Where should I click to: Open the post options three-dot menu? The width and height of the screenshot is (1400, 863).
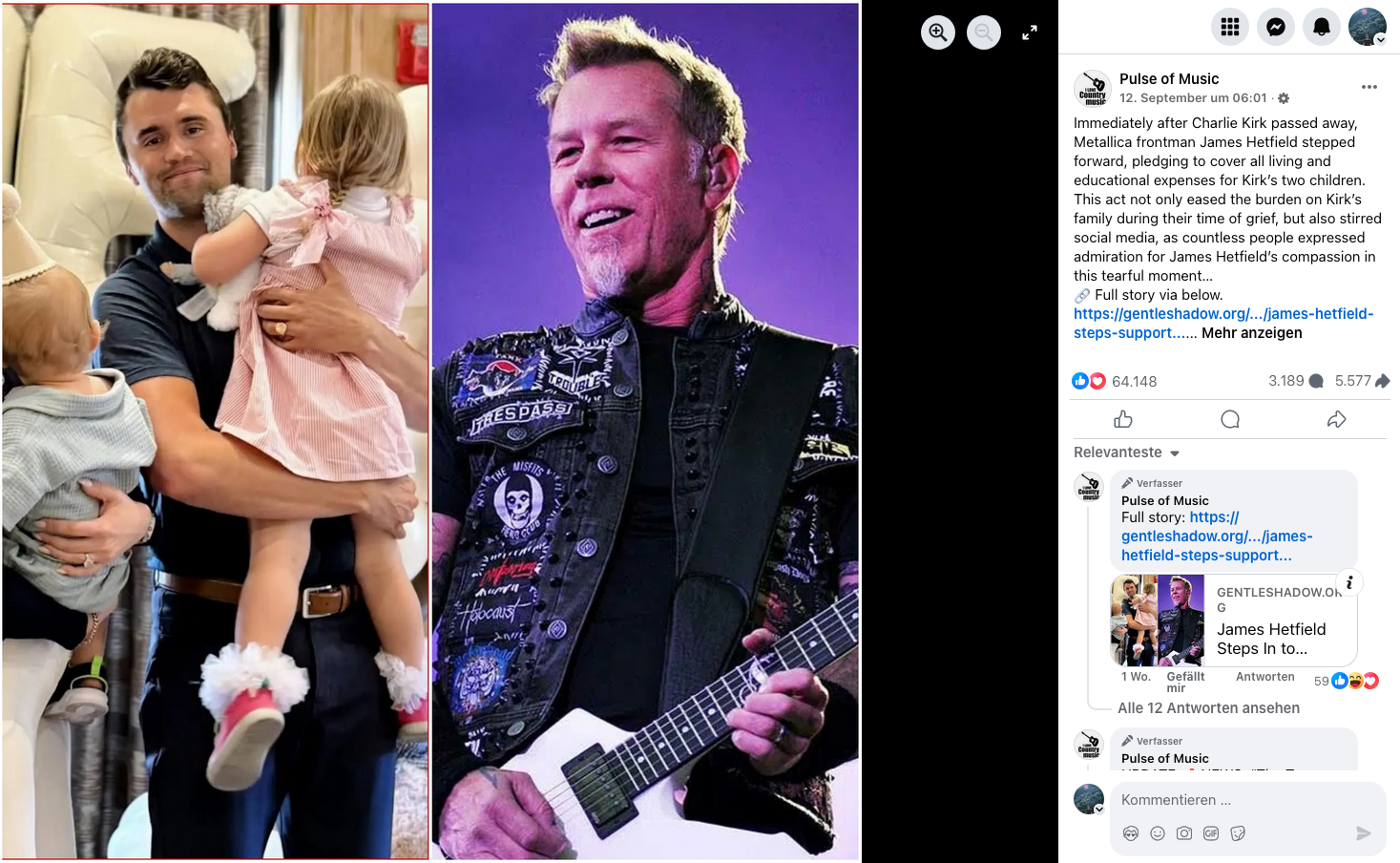click(1369, 87)
